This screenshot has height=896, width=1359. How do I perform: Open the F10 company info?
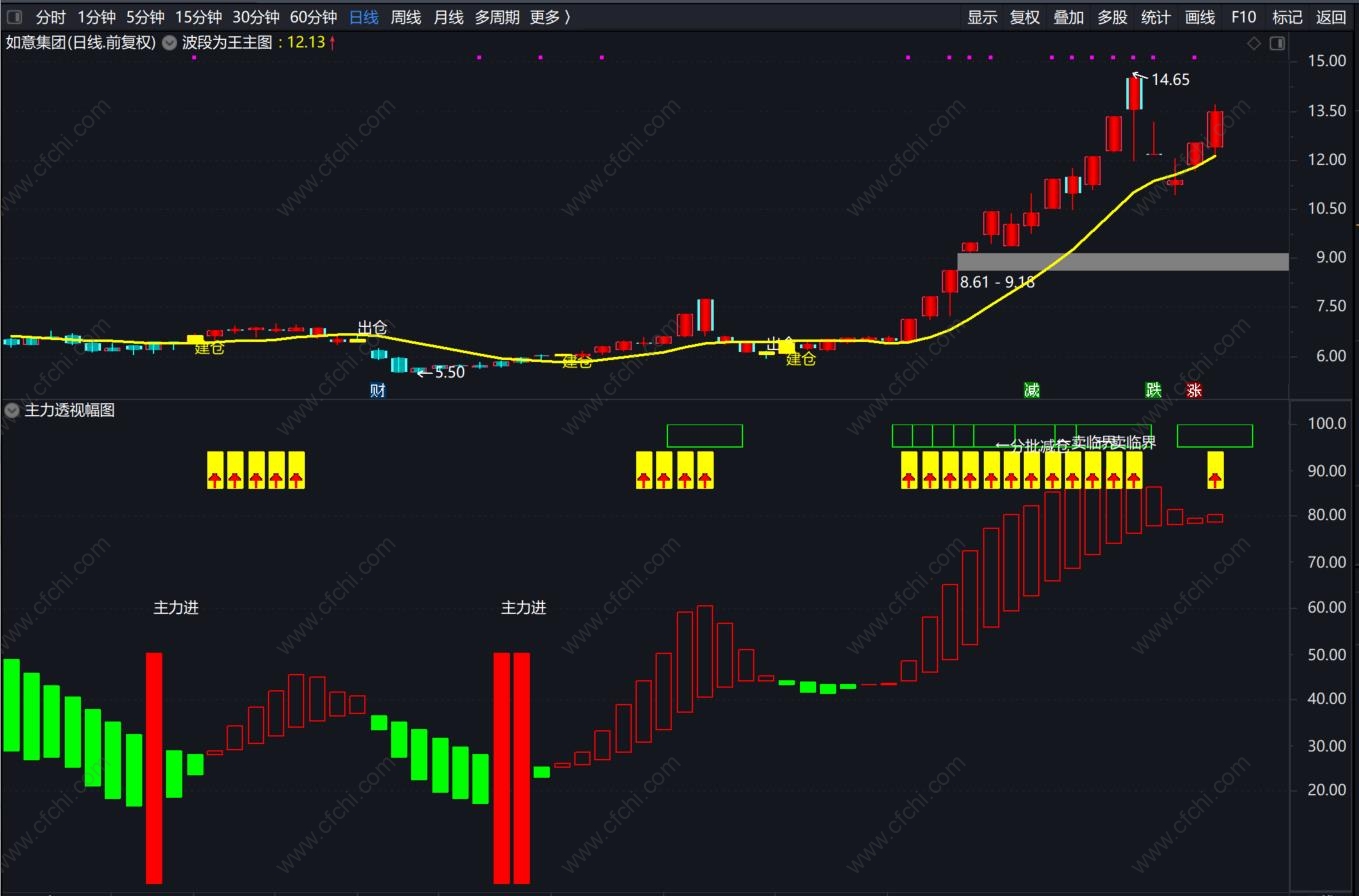point(1243,17)
